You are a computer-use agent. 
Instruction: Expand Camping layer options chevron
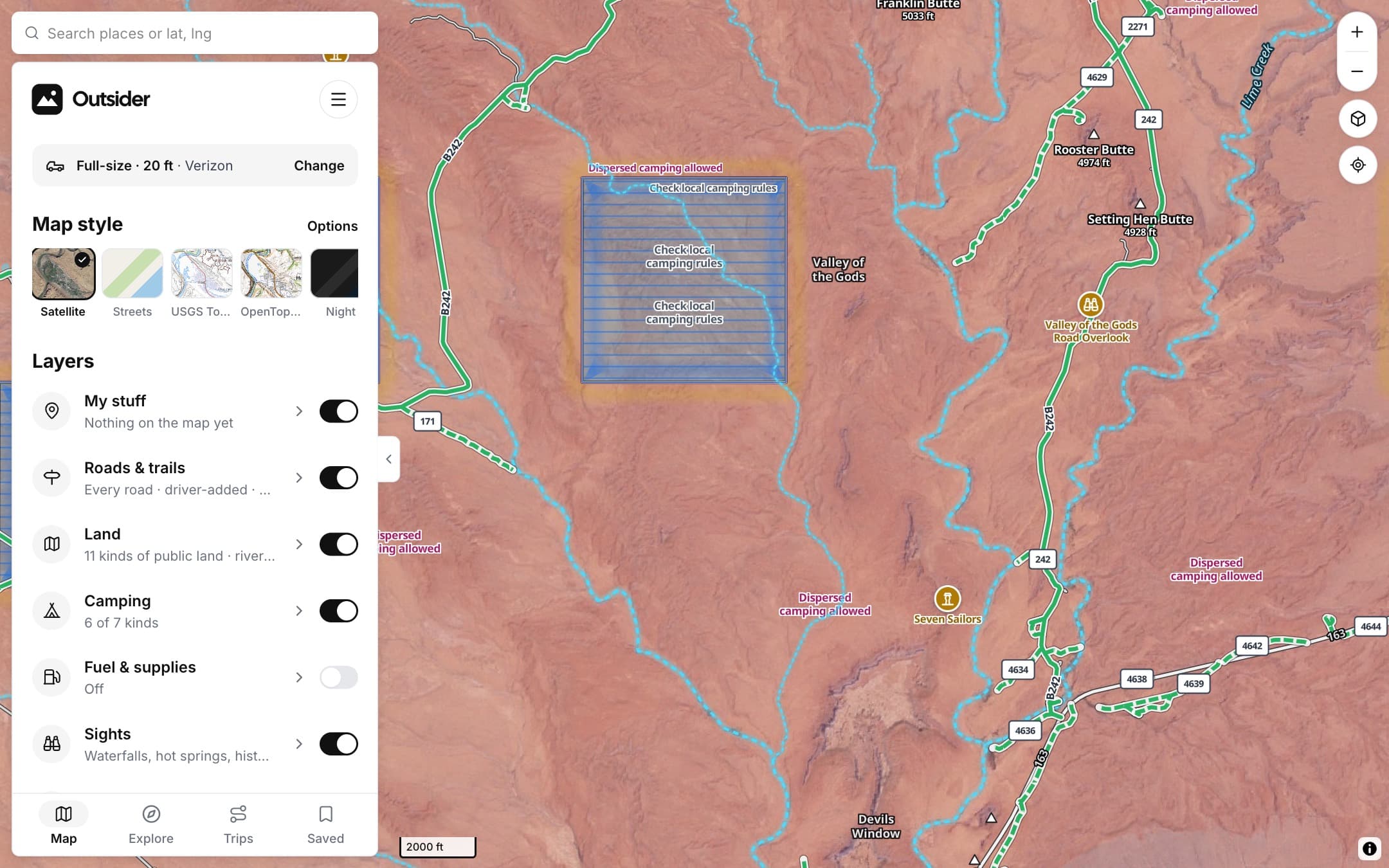pos(299,611)
